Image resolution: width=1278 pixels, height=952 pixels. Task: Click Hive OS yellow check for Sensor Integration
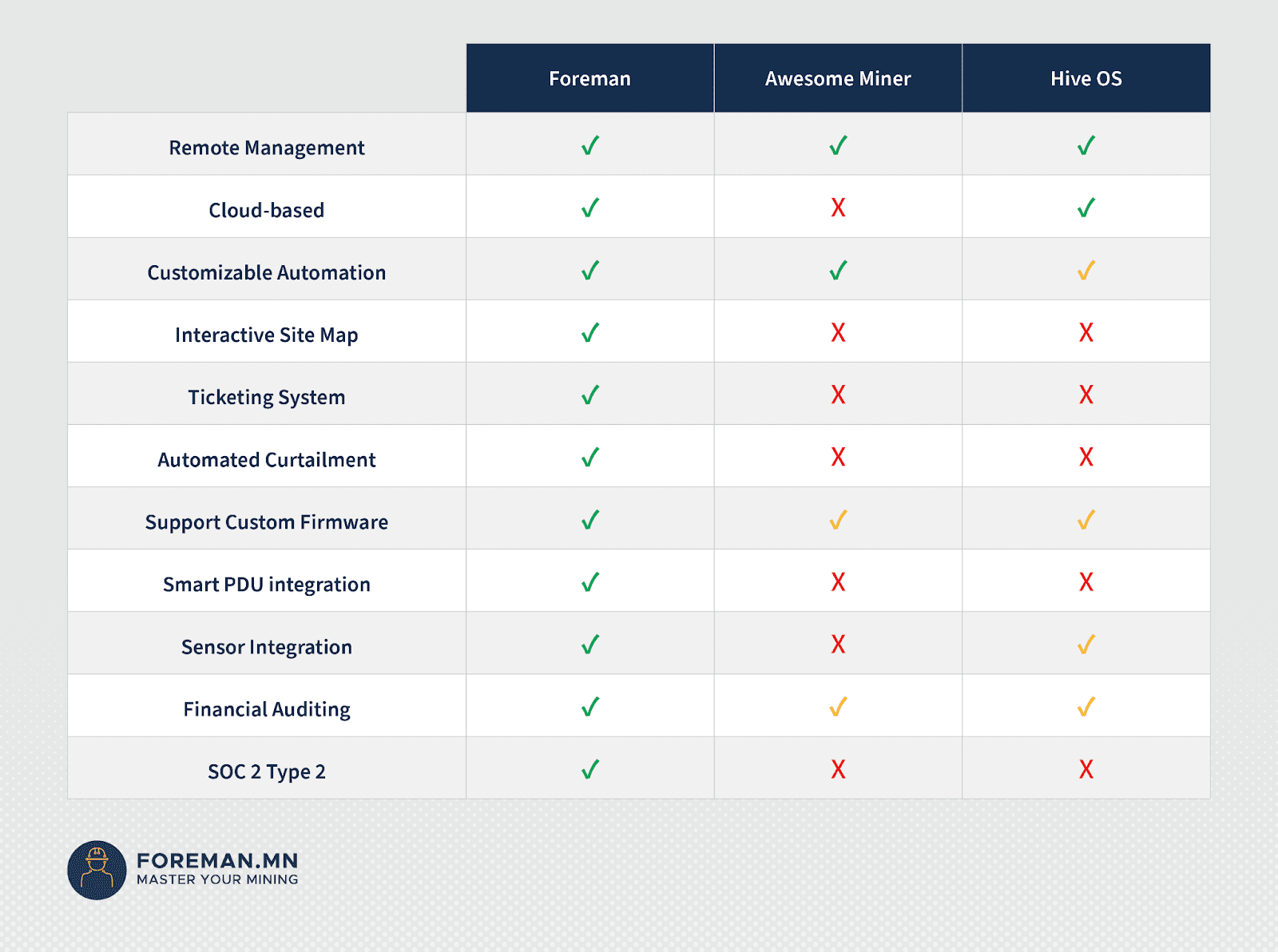(x=1086, y=645)
